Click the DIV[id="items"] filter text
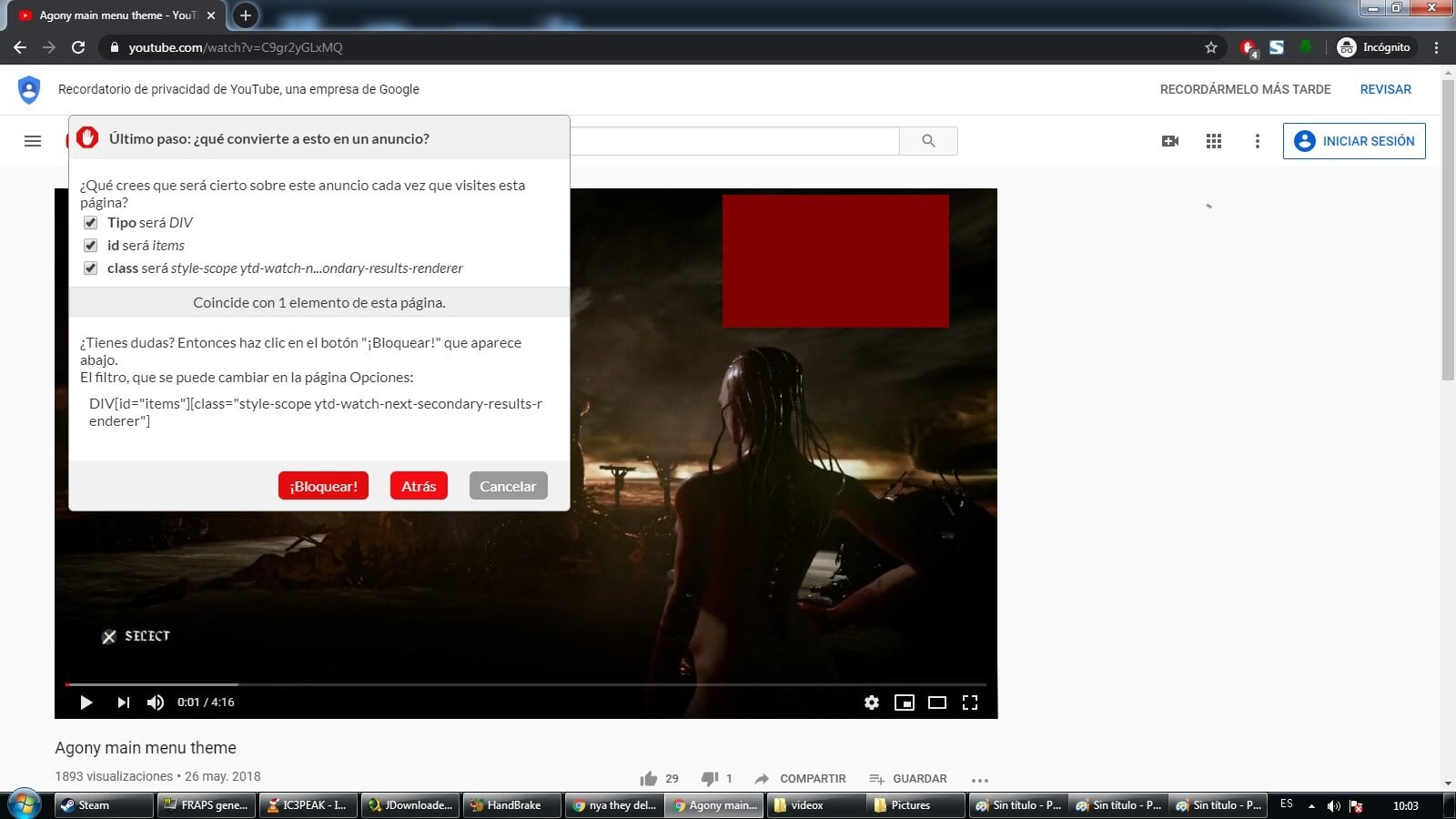The image size is (1456, 819). (x=316, y=412)
